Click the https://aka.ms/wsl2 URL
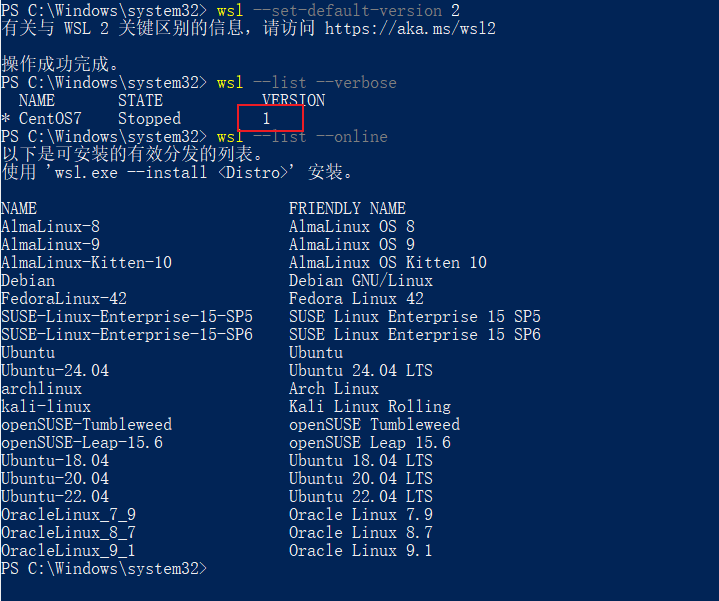Screen dimensions: 719x601 [x=410, y=28]
